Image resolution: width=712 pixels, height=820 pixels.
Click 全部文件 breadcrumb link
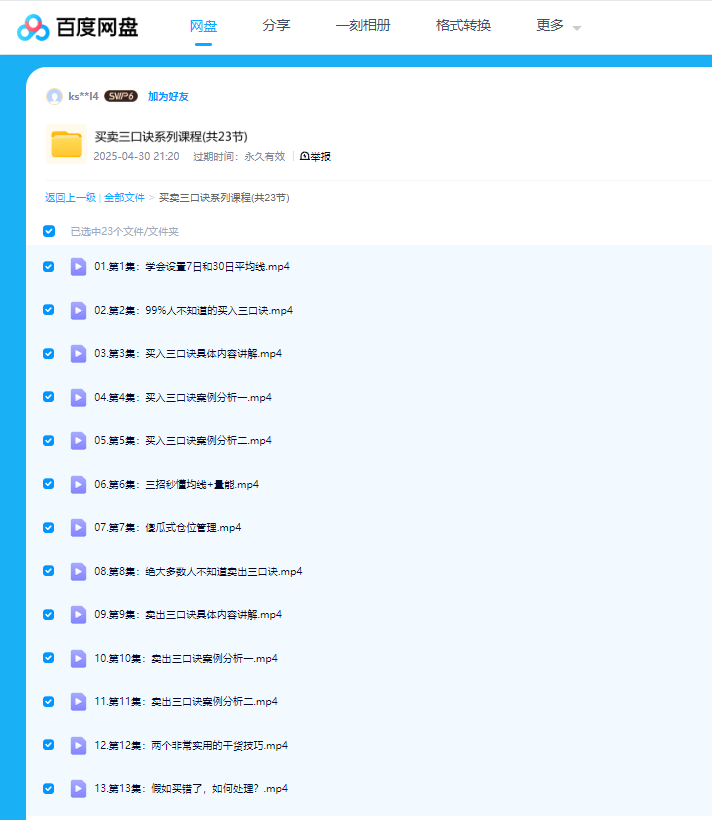tap(124, 198)
